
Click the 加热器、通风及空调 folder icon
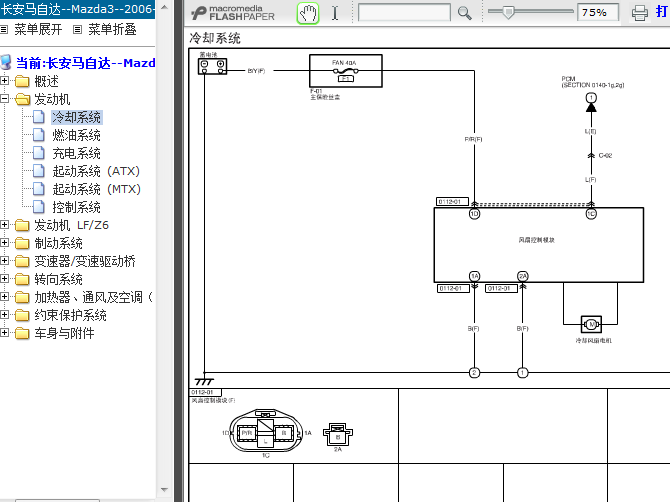pyautogui.click(x=22, y=297)
